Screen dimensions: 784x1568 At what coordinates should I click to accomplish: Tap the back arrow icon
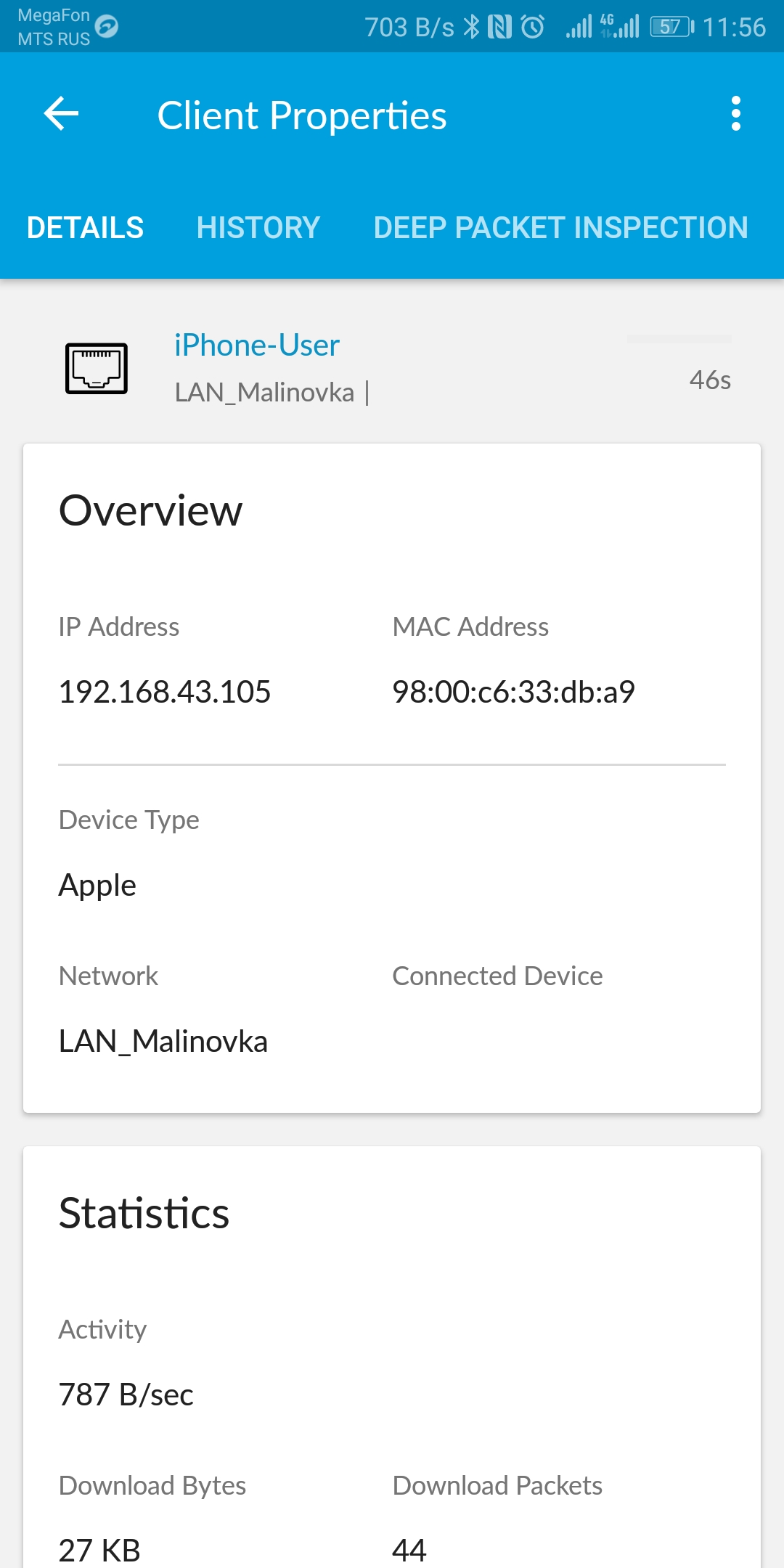pos(61,114)
